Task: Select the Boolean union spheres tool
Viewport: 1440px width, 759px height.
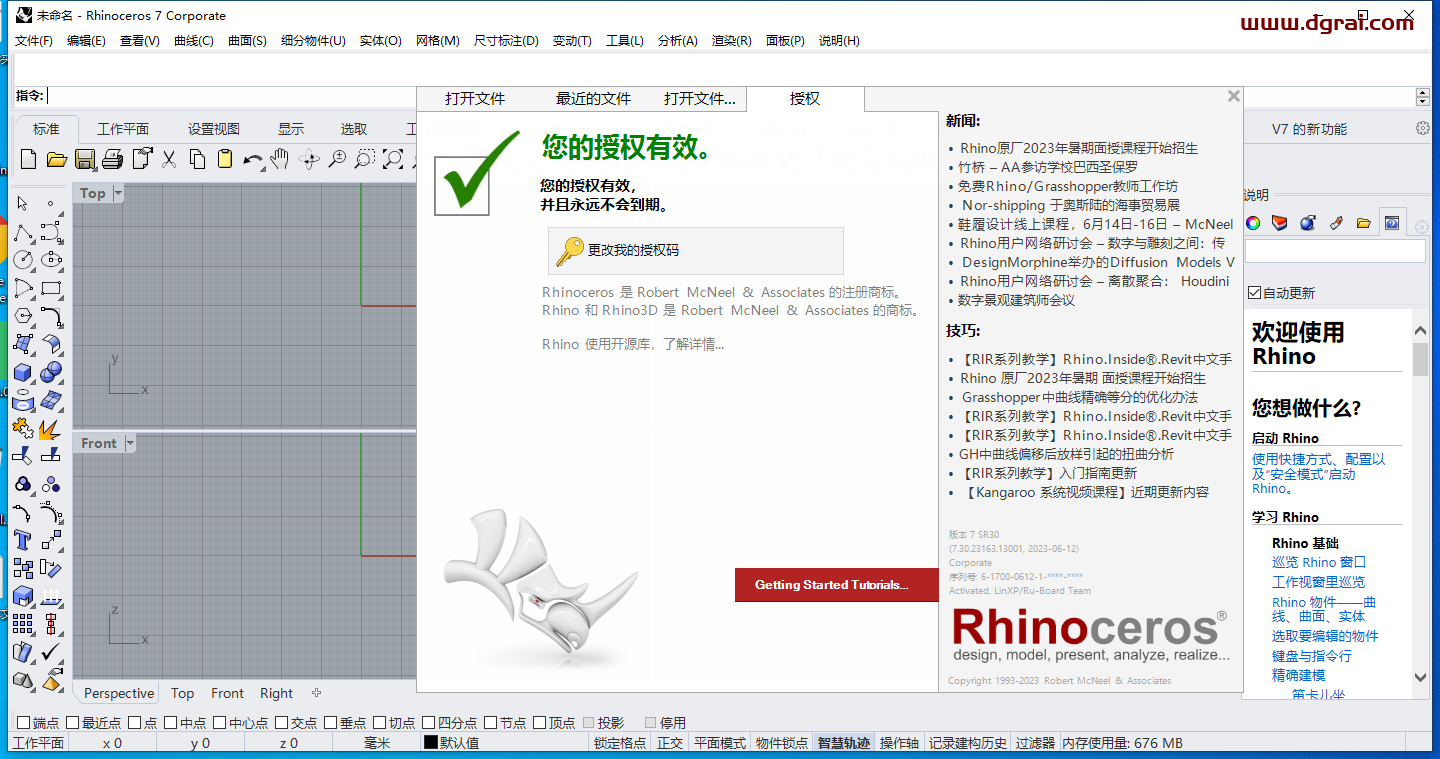Action: tap(52, 372)
